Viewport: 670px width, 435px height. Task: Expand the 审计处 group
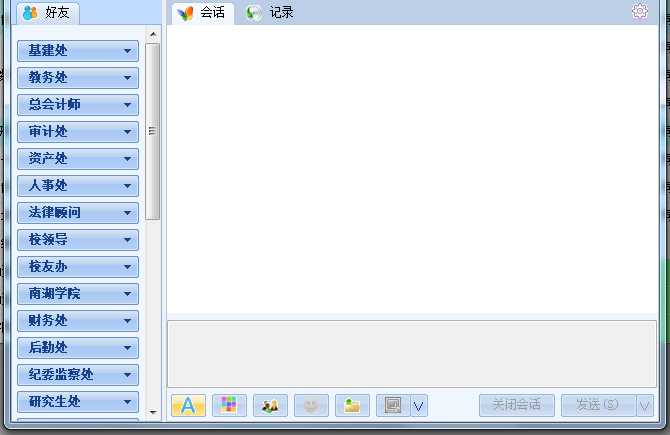(x=78, y=132)
